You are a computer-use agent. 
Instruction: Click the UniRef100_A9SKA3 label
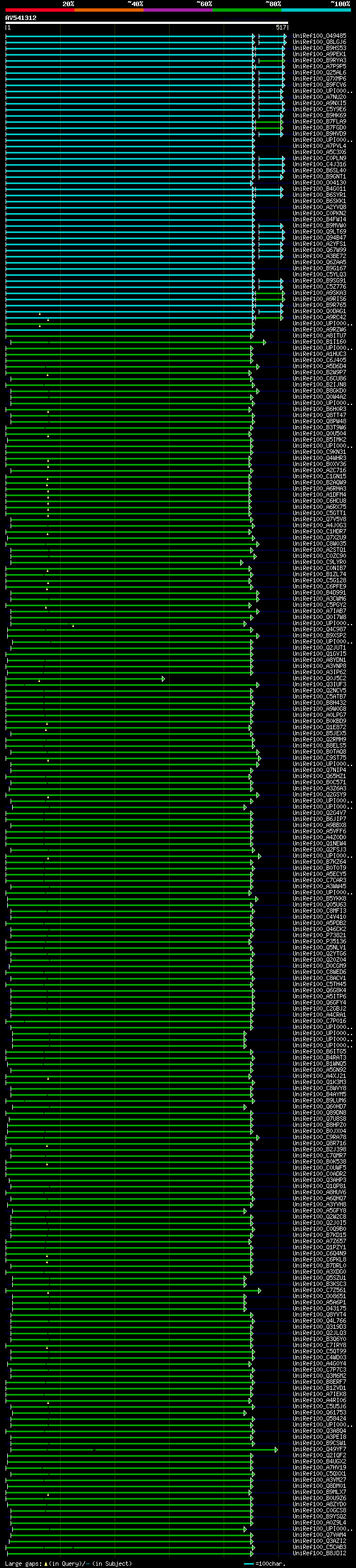[x=319, y=293]
